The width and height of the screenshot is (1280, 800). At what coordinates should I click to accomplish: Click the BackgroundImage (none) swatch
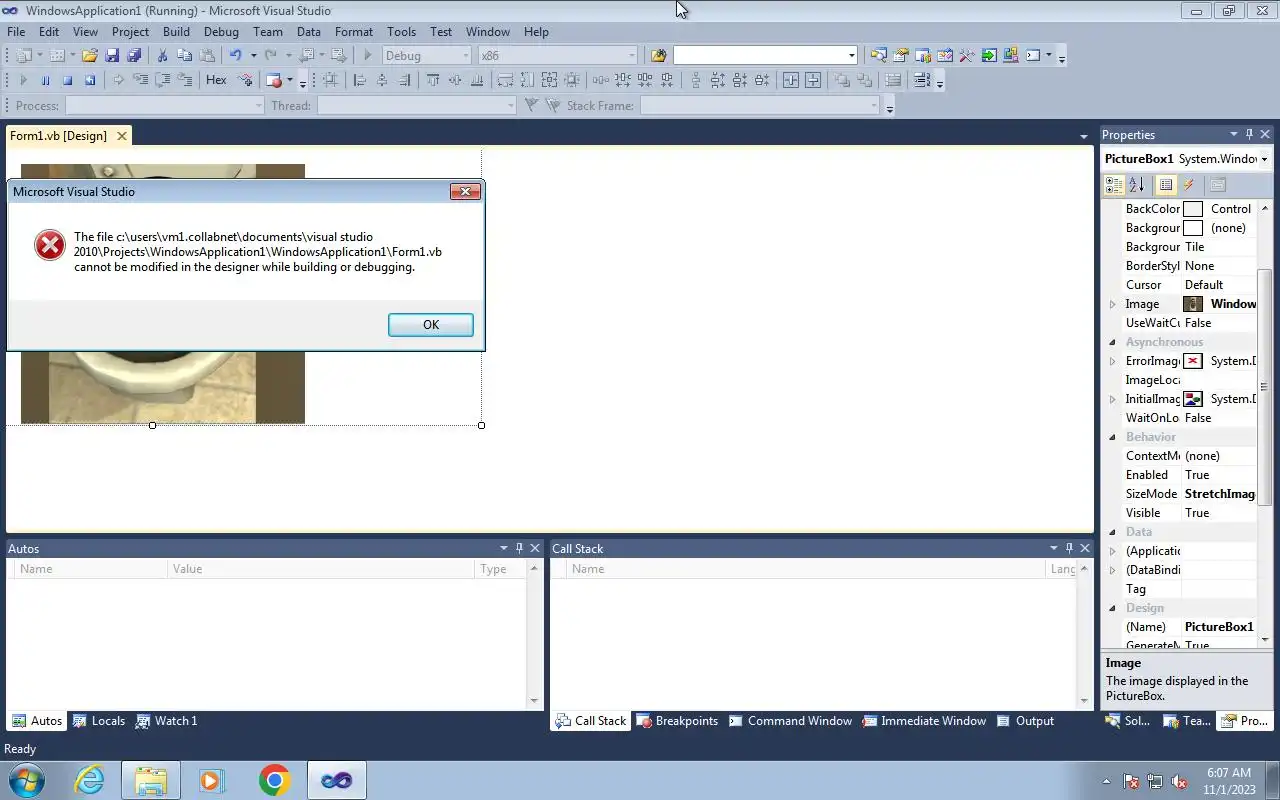point(1193,228)
